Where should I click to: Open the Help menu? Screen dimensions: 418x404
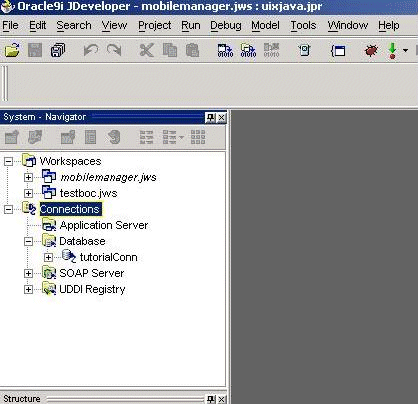(x=389, y=26)
